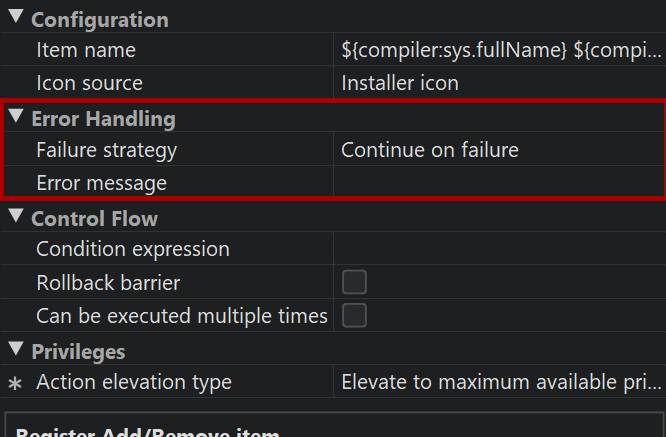The height and width of the screenshot is (437, 666).
Task: Select the Condition expression property label
Action: coord(133,249)
